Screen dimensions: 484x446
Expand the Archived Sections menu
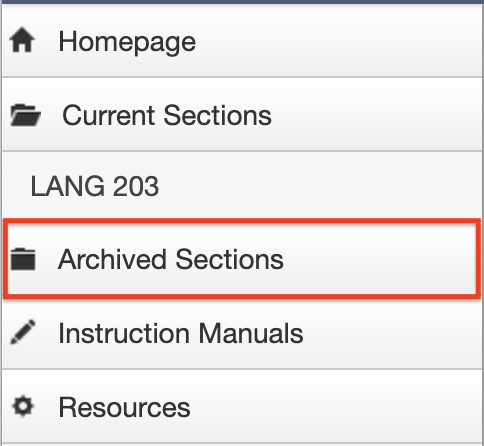coord(242,259)
